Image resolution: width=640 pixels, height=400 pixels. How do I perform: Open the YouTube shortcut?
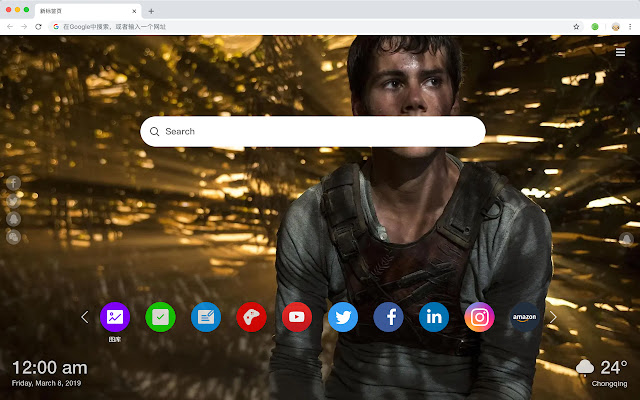point(297,317)
